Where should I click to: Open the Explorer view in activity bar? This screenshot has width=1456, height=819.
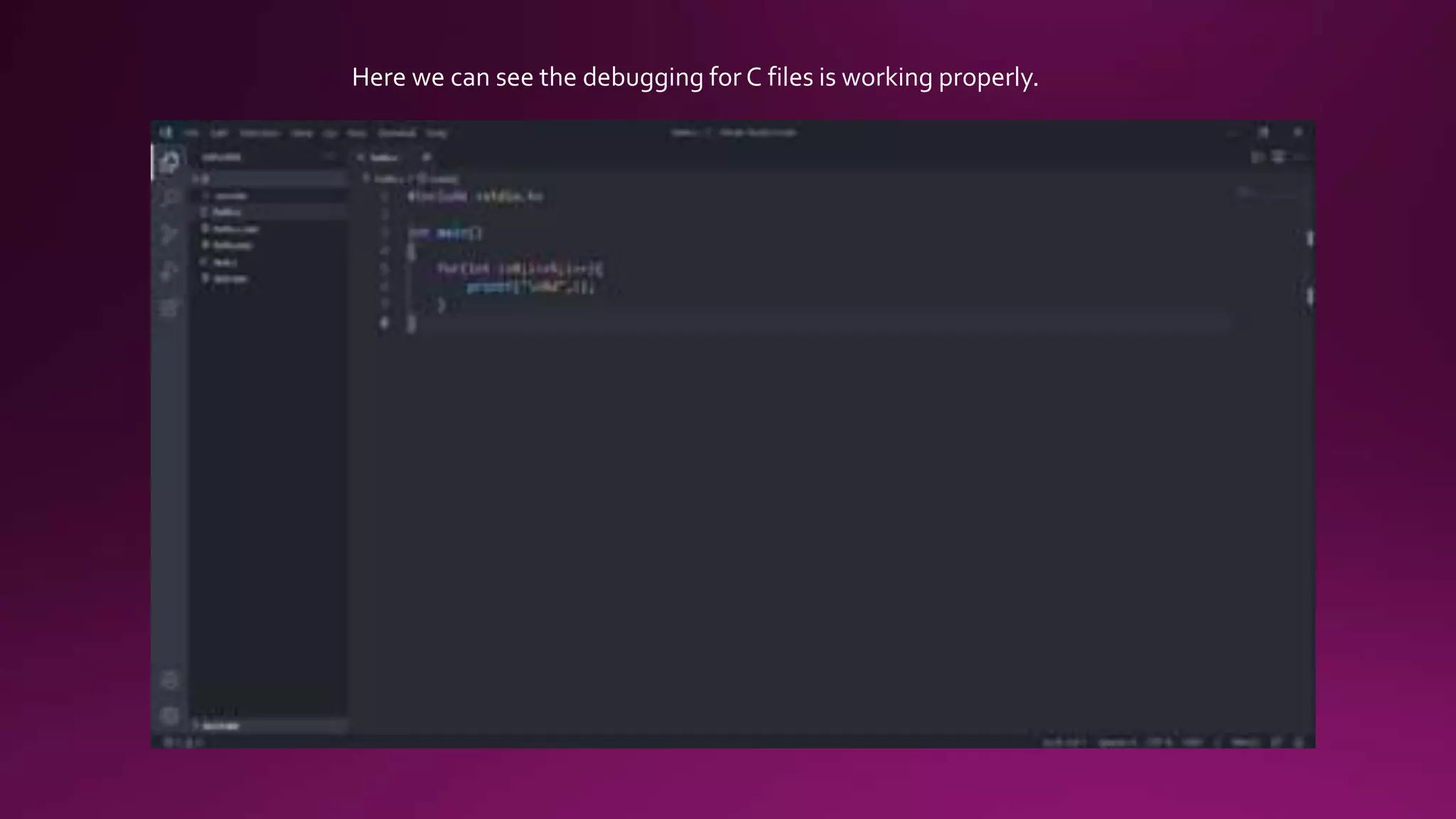tap(169, 163)
